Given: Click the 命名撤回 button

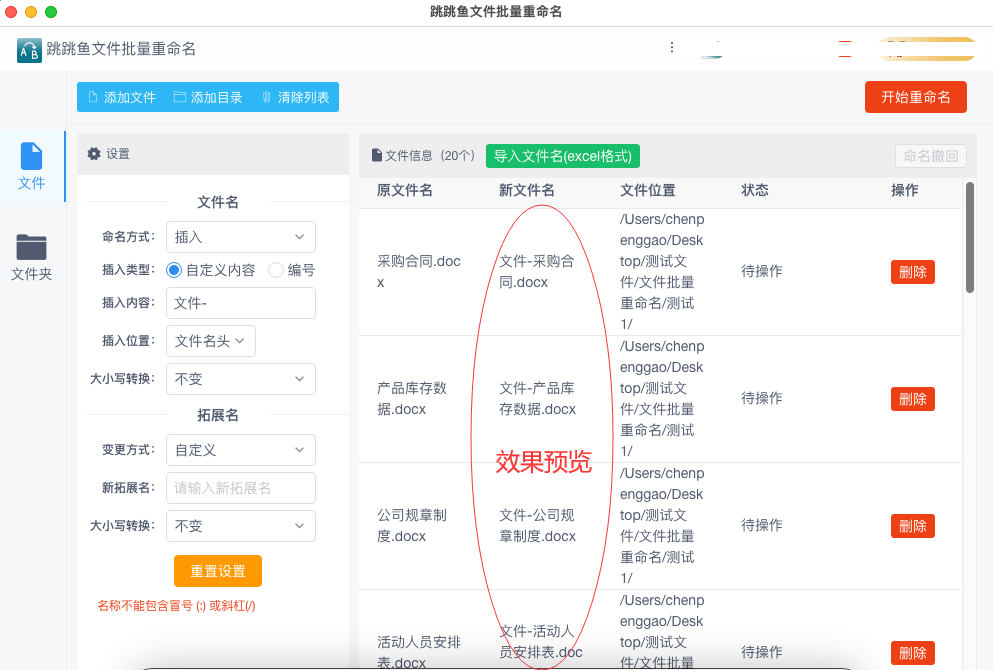Looking at the screenshot, I should click(x=930, y=156).
